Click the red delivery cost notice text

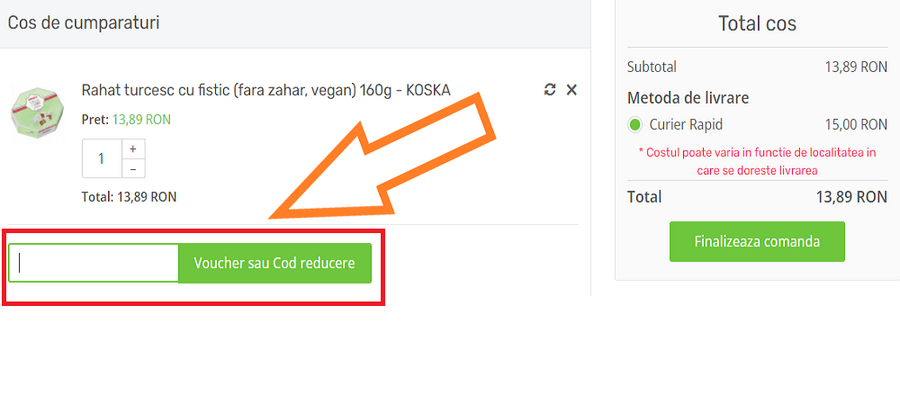tap(757, 161)
